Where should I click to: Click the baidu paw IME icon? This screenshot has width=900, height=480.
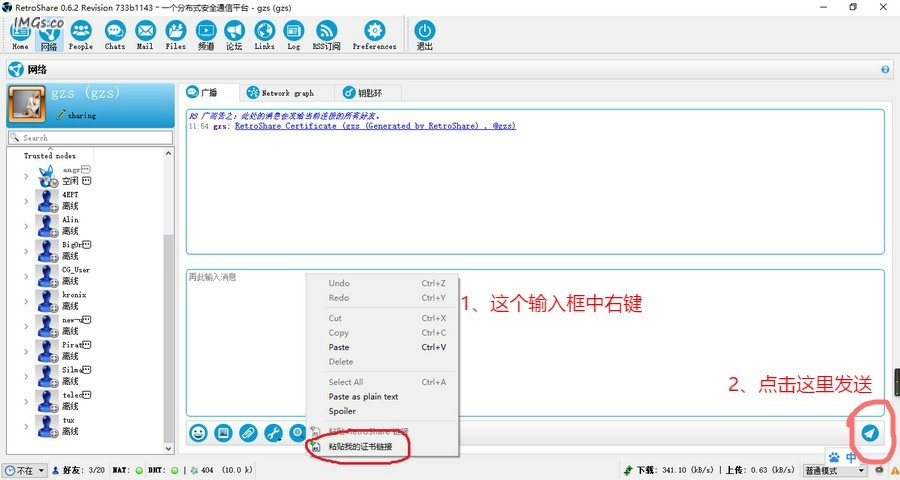tap(834, 458)
